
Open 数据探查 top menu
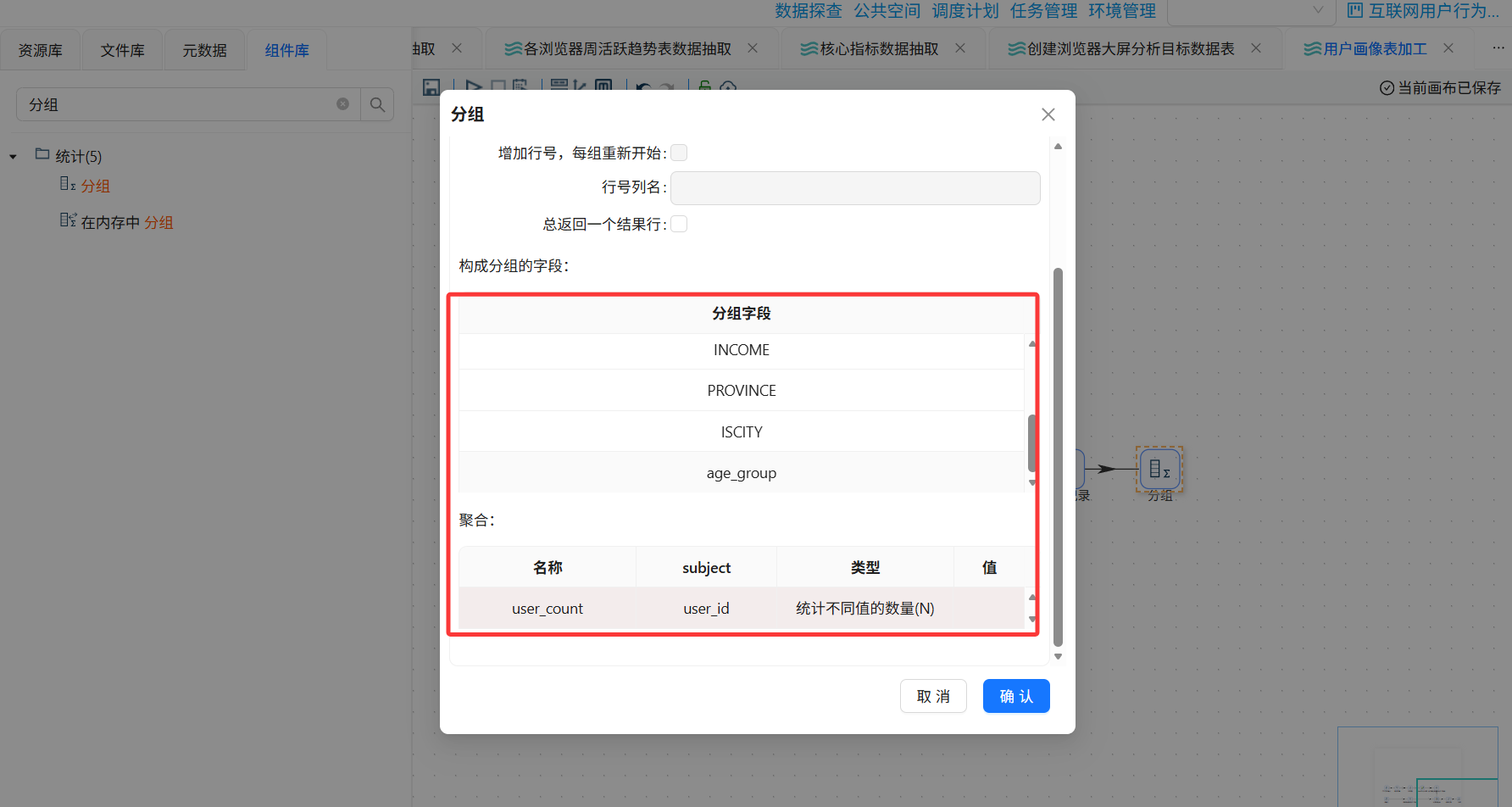809,11
